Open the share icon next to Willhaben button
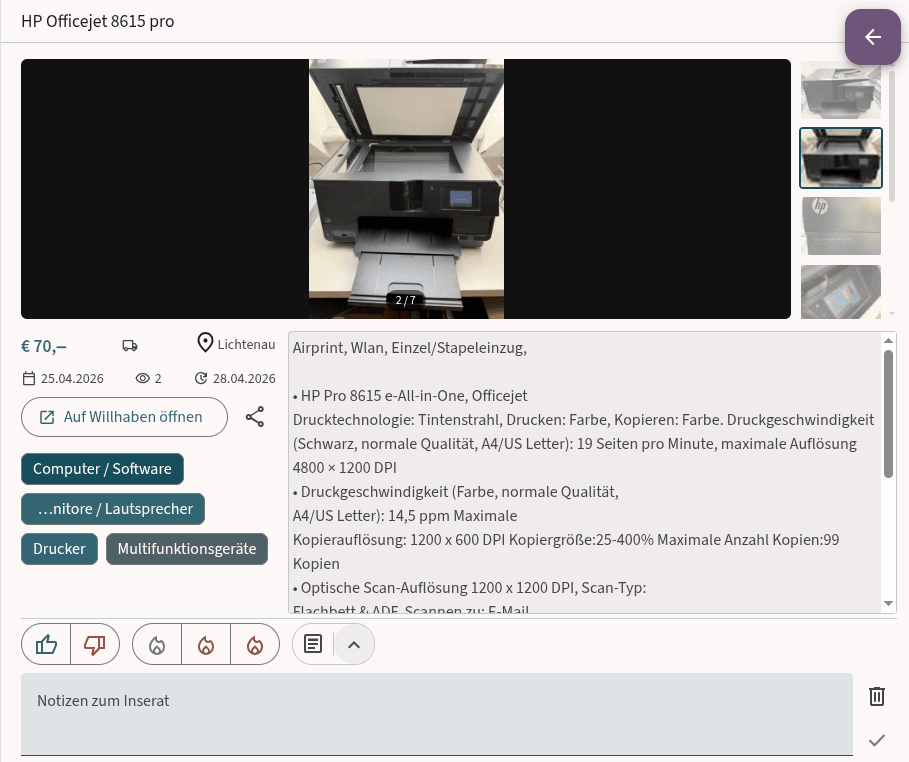The height and width of the screenshot is (762, 909). click(254, 417)
